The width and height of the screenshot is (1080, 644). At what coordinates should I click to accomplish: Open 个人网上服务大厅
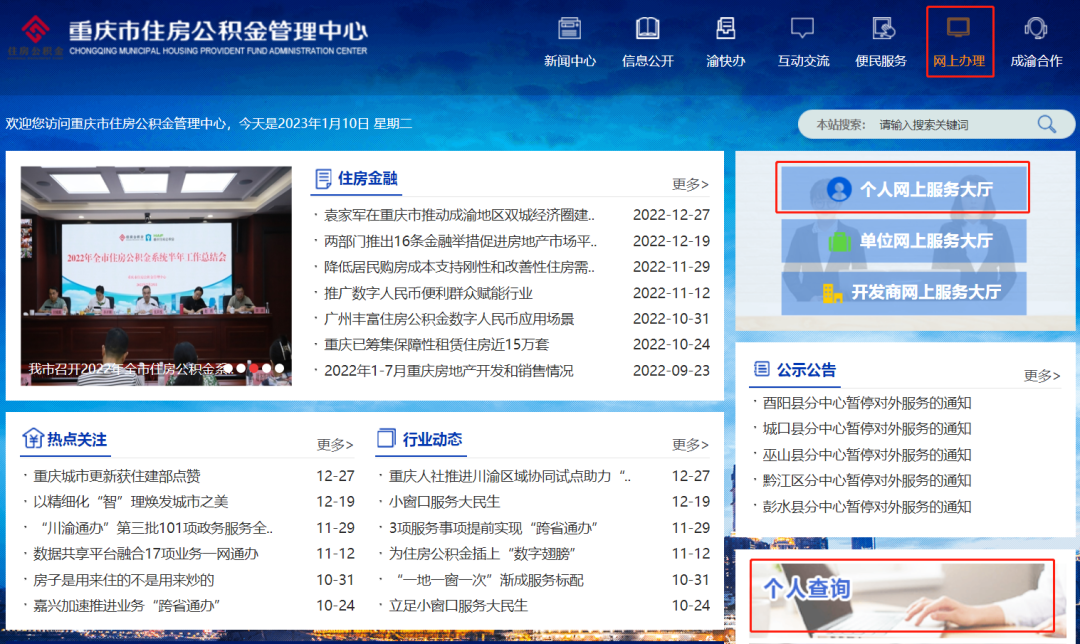tap(903, 188)
